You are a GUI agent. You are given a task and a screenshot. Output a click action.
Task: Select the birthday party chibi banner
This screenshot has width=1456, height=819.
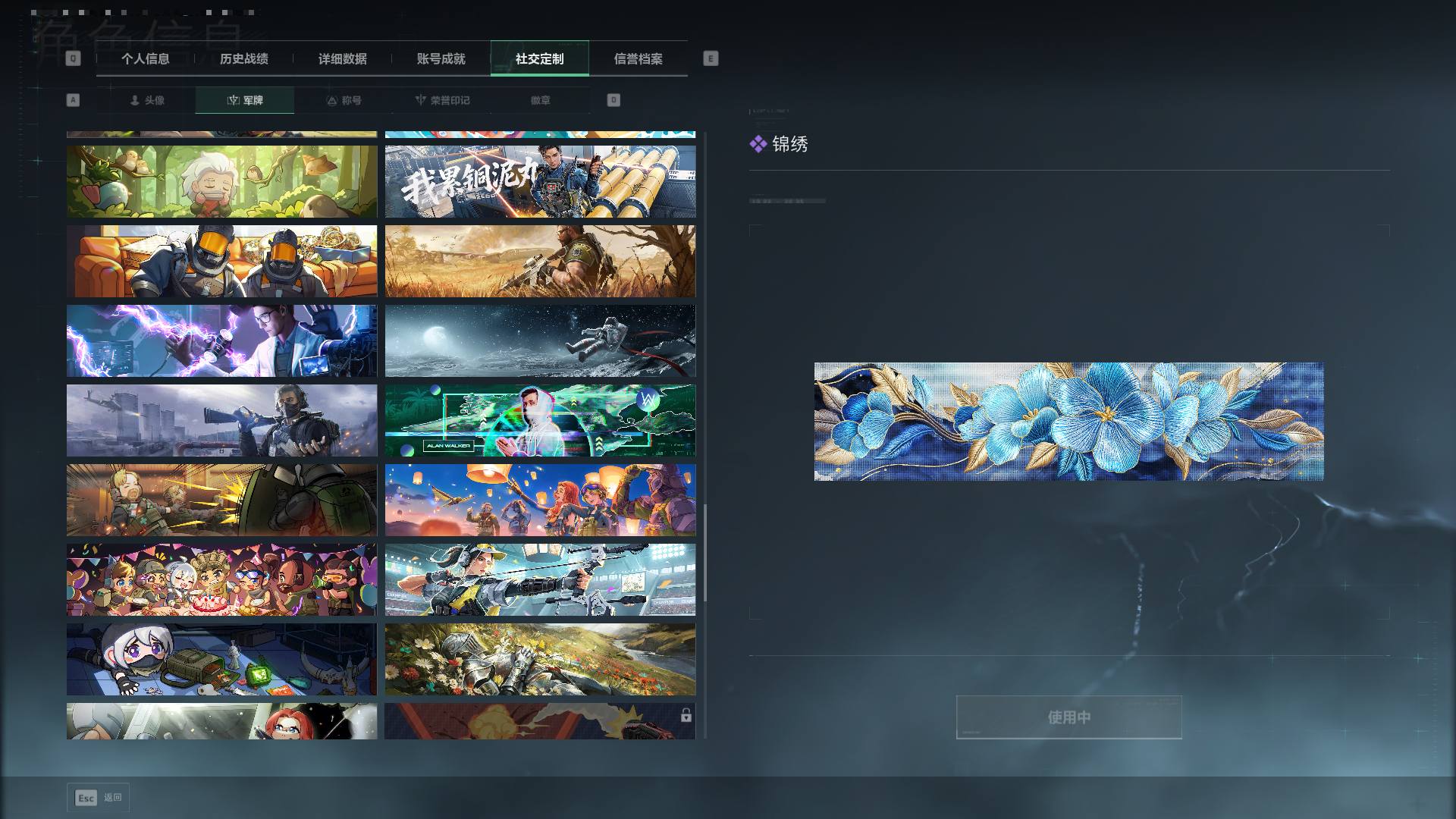221,580
